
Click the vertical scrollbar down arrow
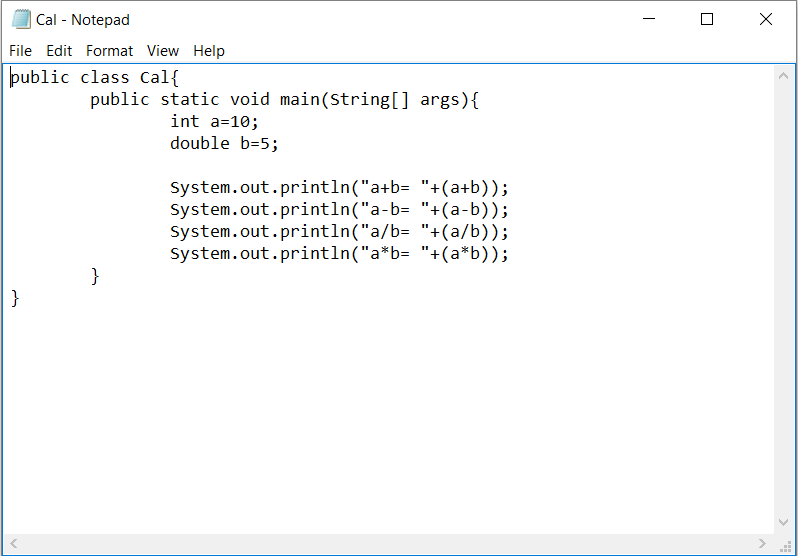(x=784, y=523)
